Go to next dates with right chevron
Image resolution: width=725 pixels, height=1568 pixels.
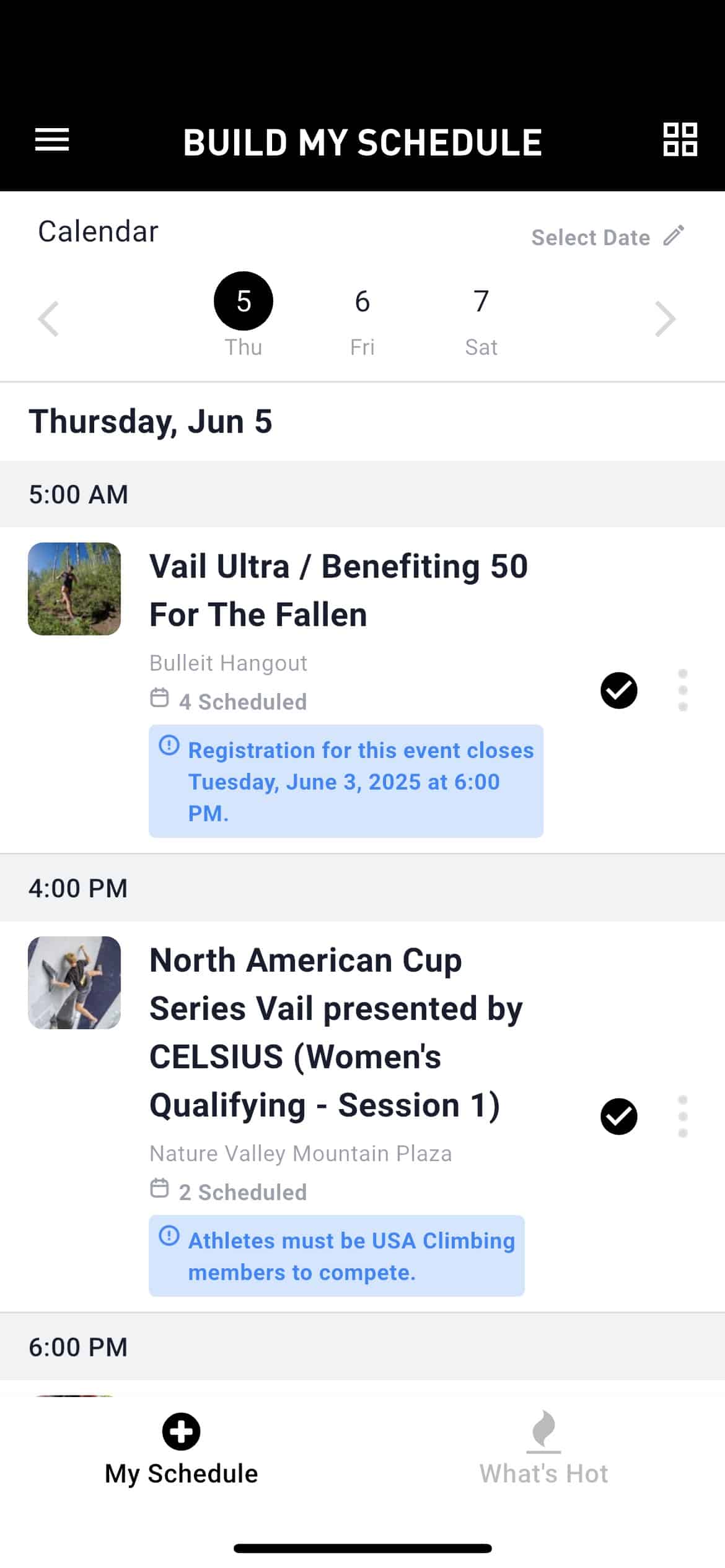tap(665, 319)
